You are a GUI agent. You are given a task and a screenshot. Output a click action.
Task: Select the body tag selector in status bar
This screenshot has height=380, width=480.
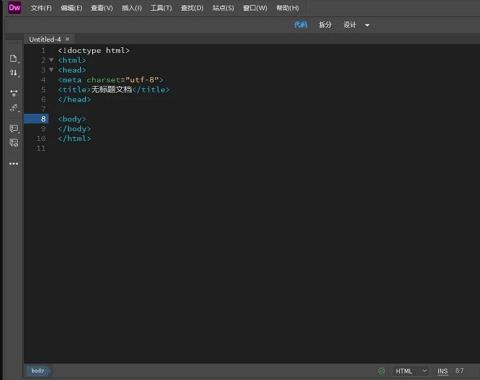tap(38, 371)
